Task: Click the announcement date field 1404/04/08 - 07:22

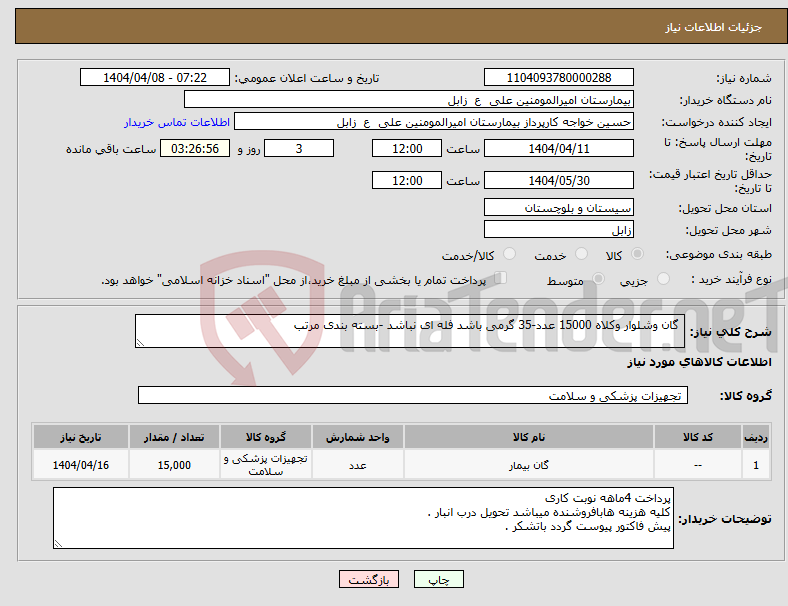Action: point(155,77)
